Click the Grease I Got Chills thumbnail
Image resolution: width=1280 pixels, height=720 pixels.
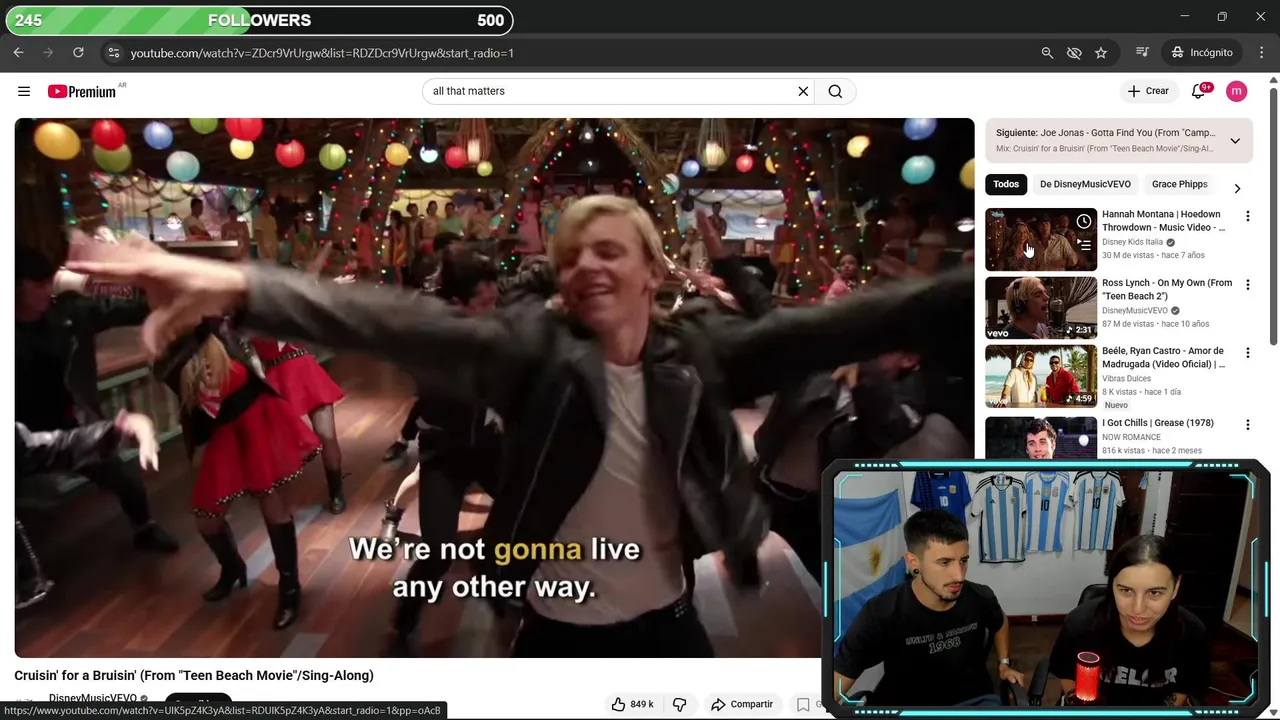pyautogui.click(x=1041, y=437)
